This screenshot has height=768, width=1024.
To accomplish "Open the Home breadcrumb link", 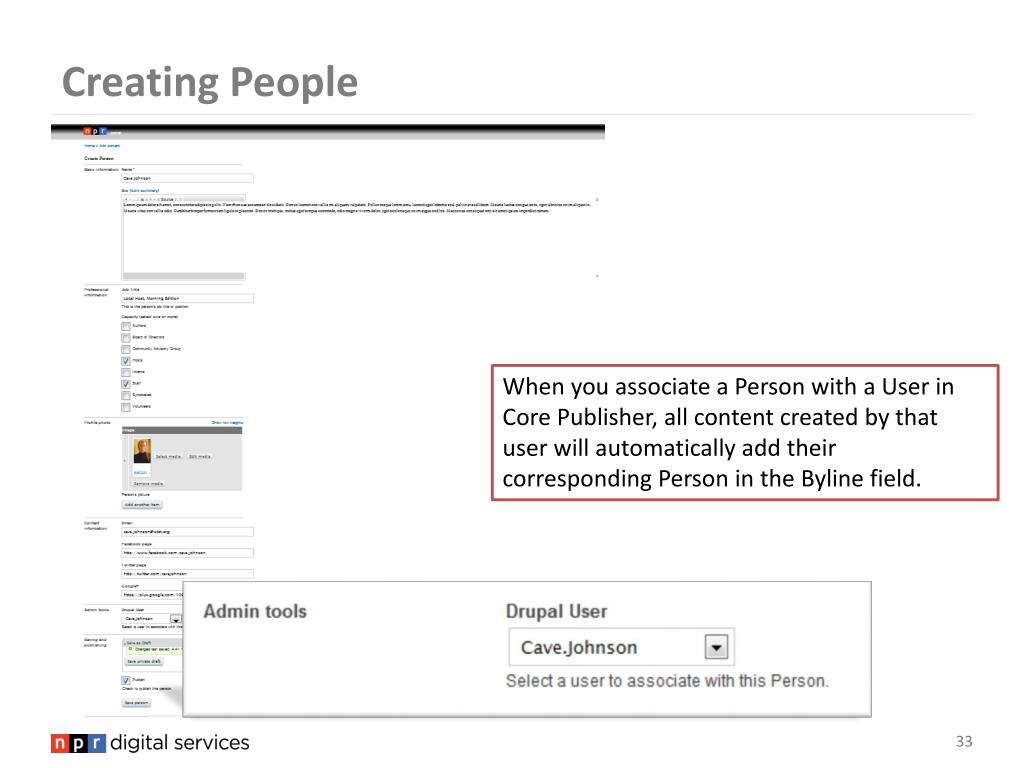I will coord(89,146).
